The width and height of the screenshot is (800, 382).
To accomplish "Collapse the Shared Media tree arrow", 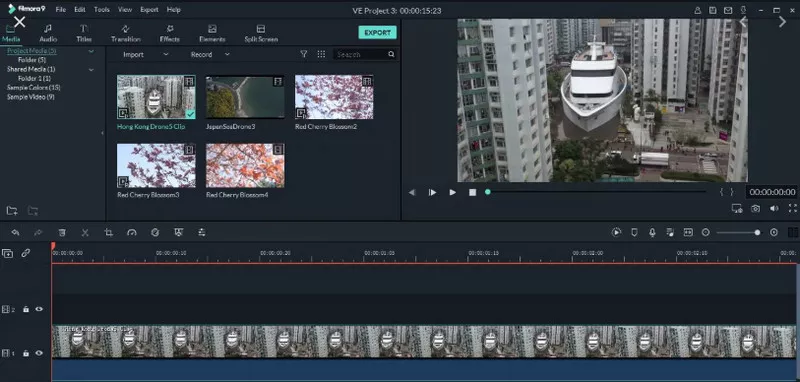I will 91,69.
